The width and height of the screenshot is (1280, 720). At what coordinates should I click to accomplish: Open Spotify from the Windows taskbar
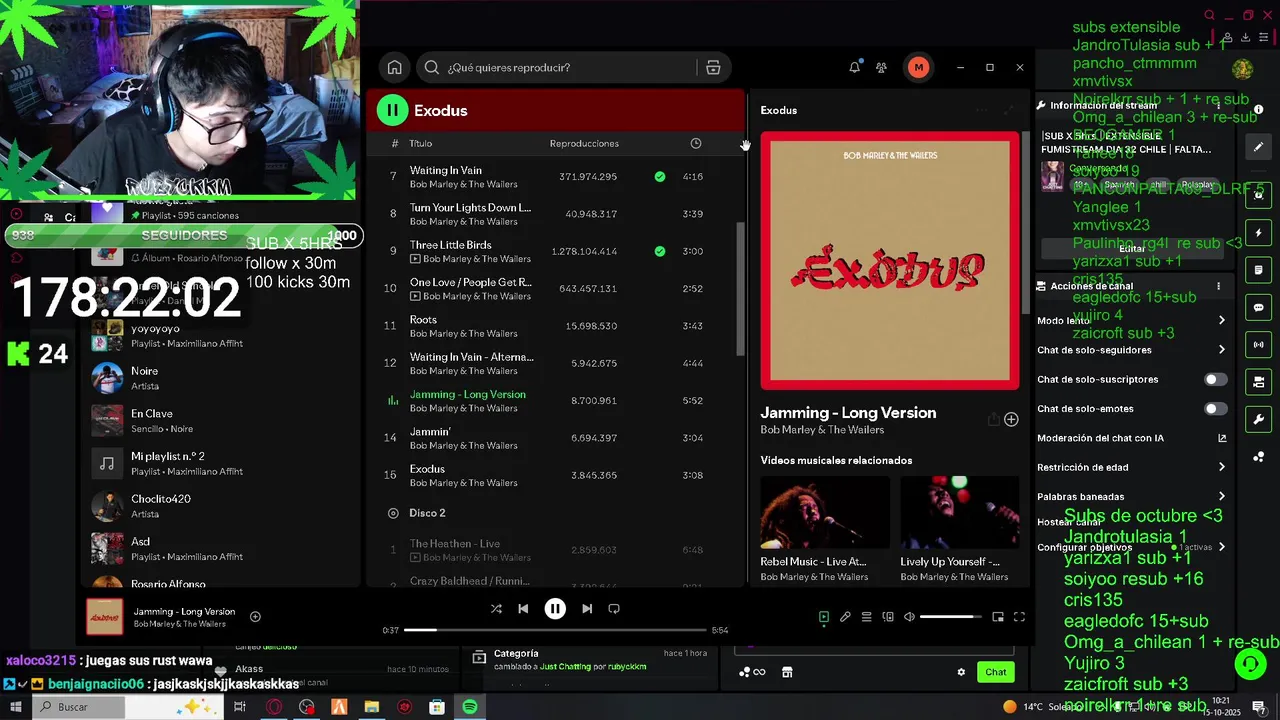(470, 707)
